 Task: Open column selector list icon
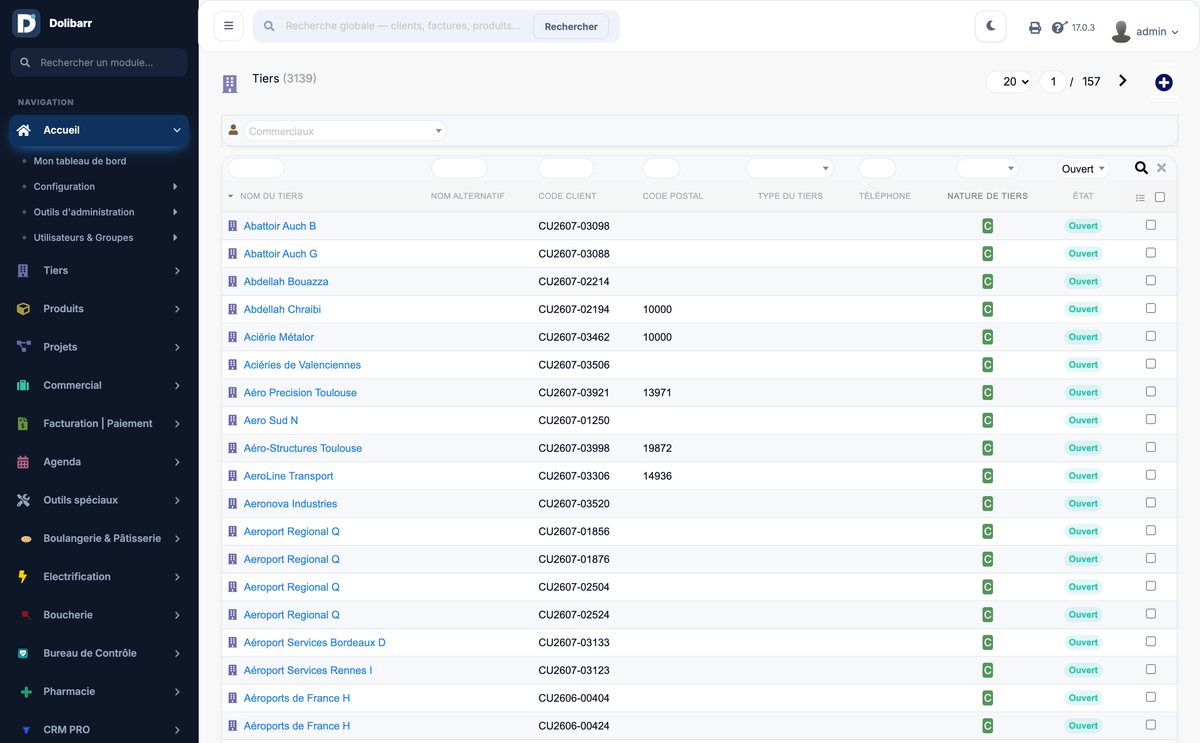tap(1140, 197)
